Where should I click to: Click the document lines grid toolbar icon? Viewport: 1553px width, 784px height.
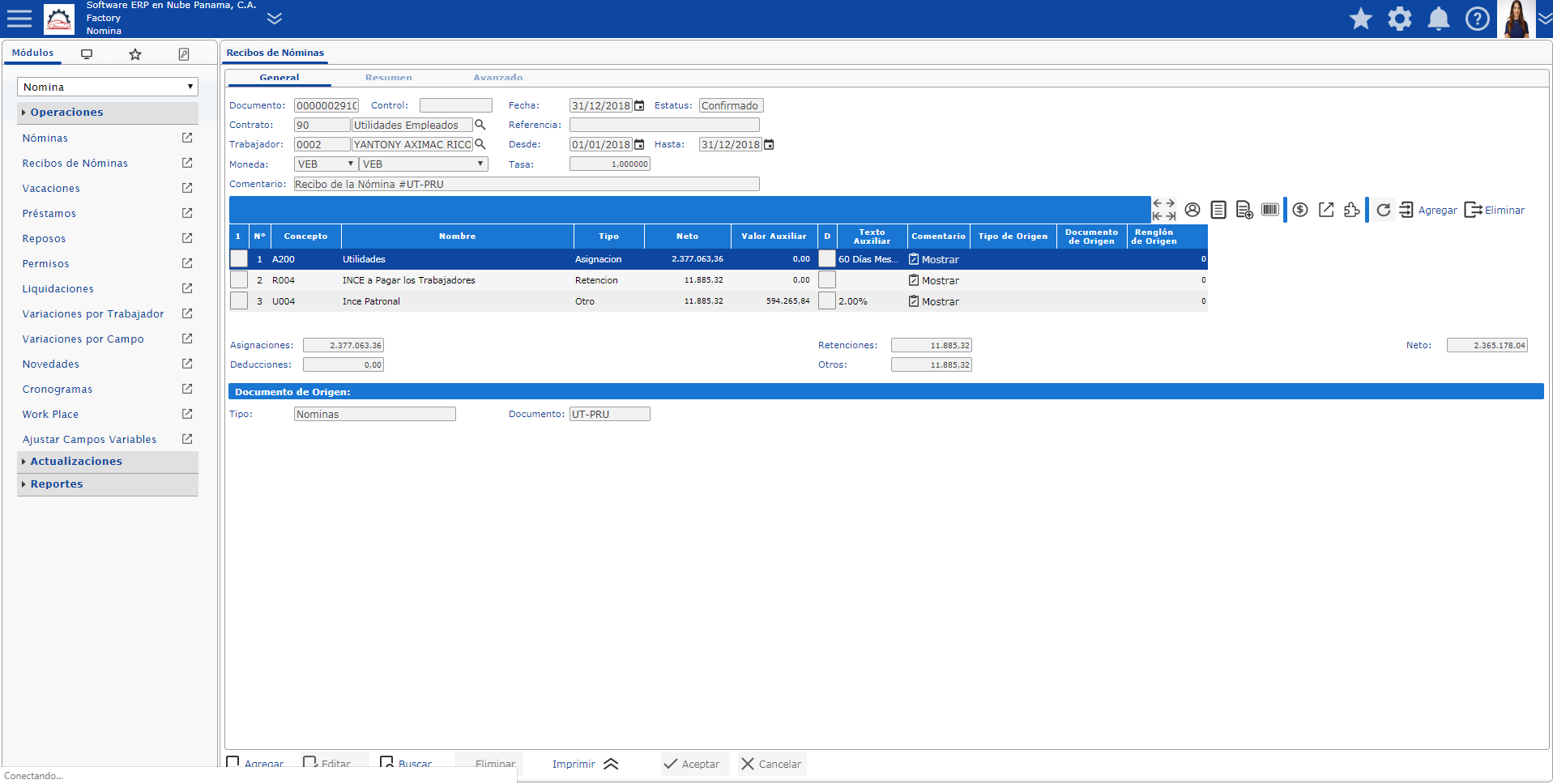pos(1218,210)
